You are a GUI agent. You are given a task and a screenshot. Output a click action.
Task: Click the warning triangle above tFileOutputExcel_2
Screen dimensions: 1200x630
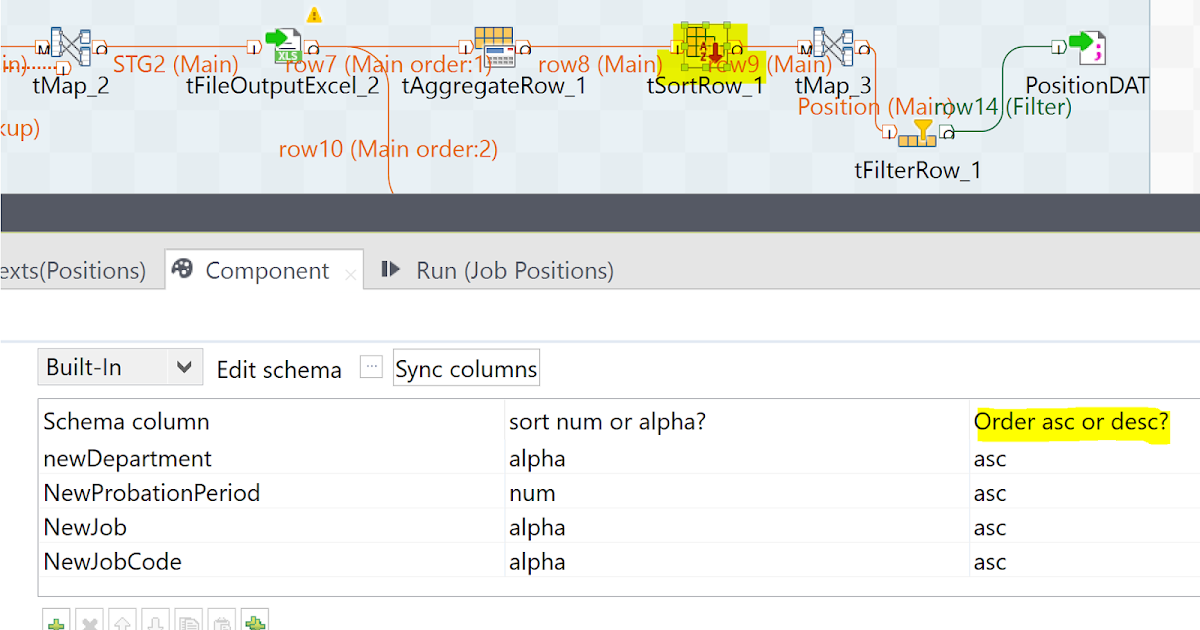(x=315, y=14)
